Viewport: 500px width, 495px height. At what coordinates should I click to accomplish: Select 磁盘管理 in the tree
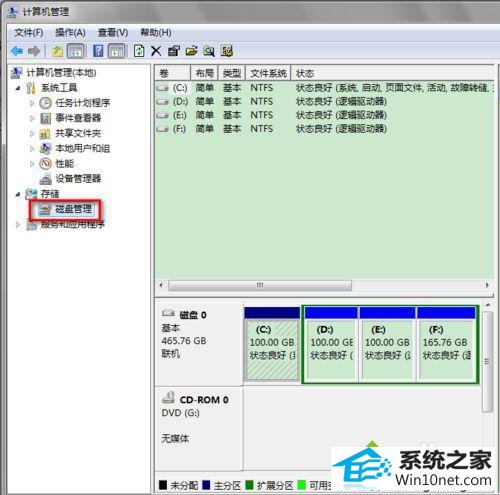(x=73, y=209)
